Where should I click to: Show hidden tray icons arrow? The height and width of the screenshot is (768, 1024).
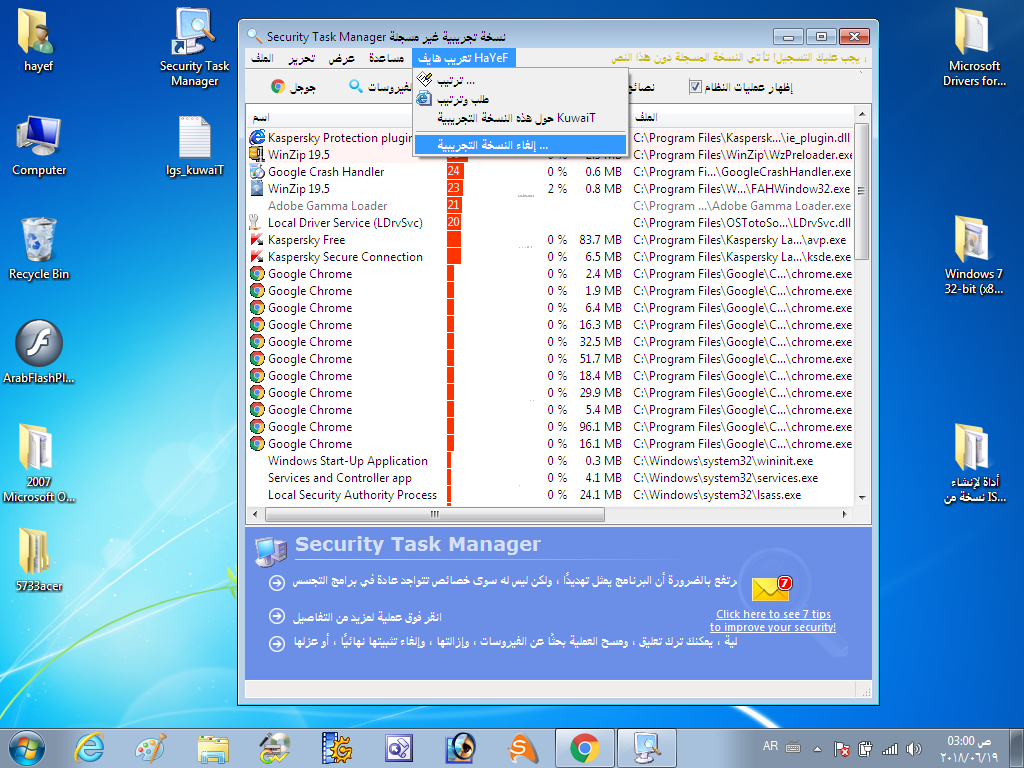coord(817,749)
